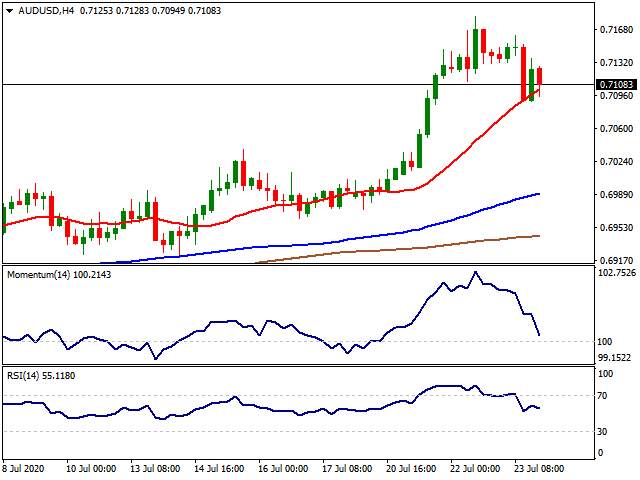Screen dimensions: 640x480
Task: Select the tall green candle topping near 0.71680
Action: click(475, 49)
